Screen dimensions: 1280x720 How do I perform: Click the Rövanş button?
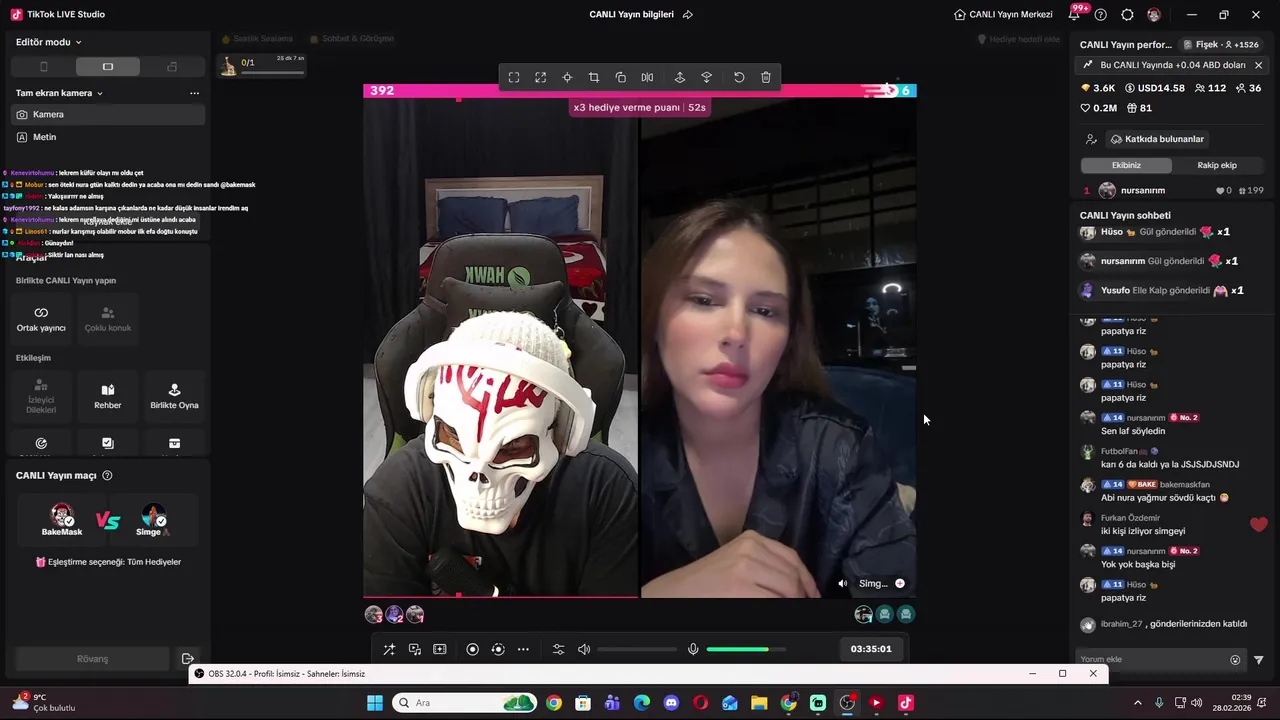click(x=92, y=659)
